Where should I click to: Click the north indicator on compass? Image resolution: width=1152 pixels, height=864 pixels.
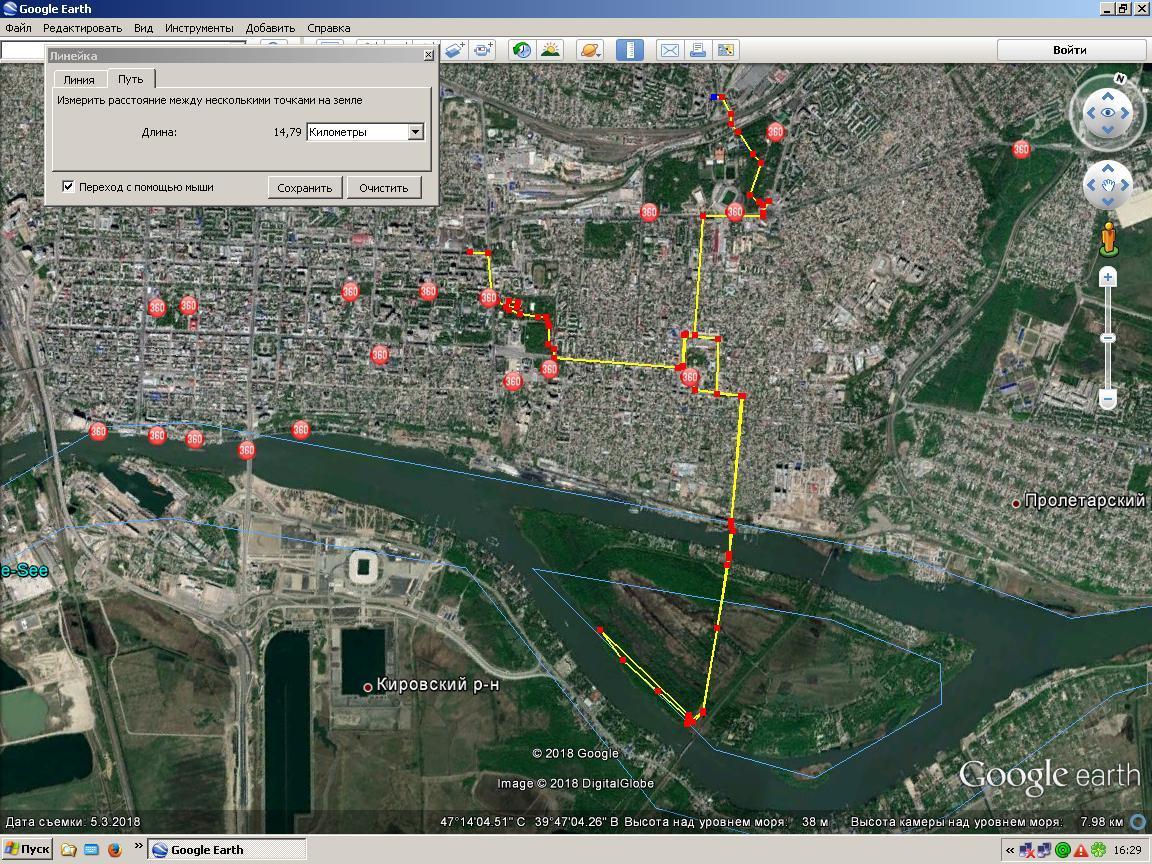coord(1120,78)
